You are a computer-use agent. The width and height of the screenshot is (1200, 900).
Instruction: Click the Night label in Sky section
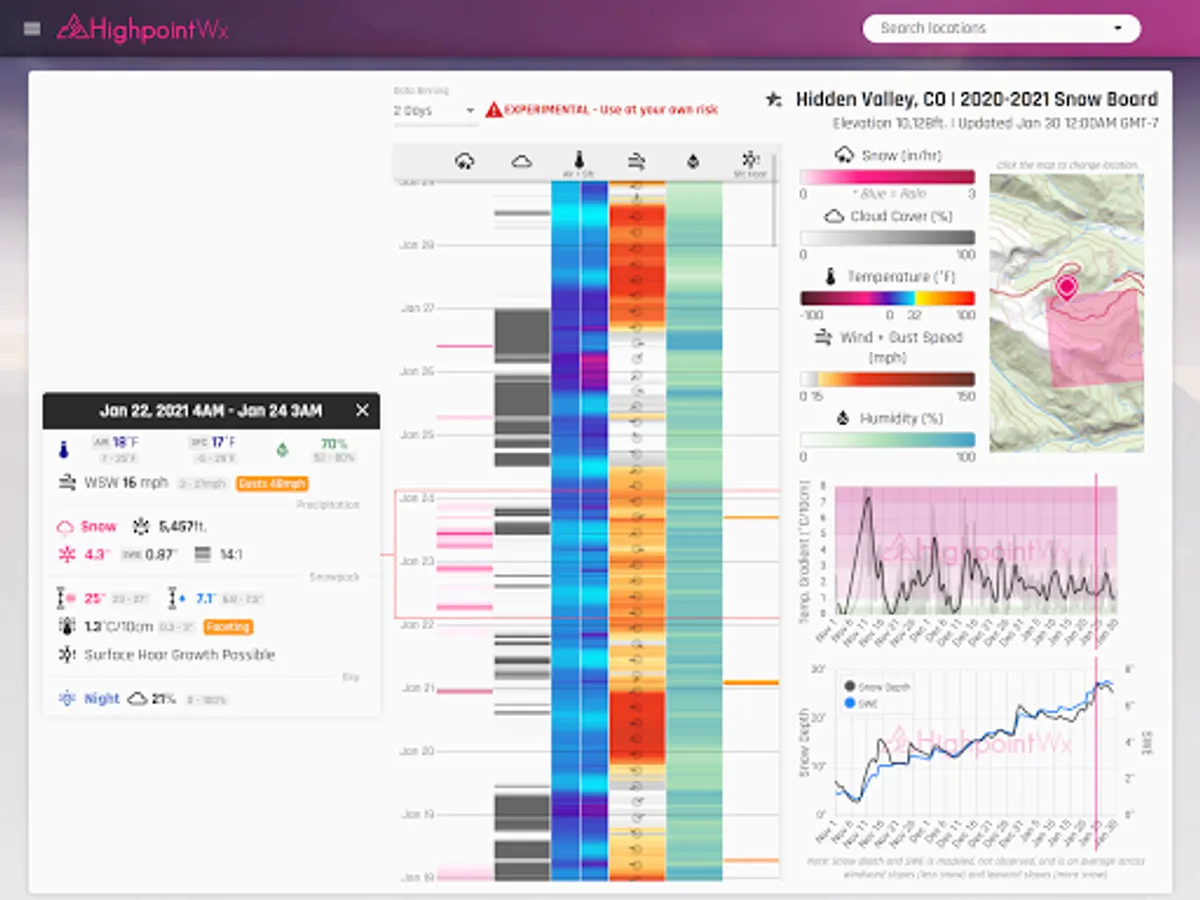(x=102, y=699)
